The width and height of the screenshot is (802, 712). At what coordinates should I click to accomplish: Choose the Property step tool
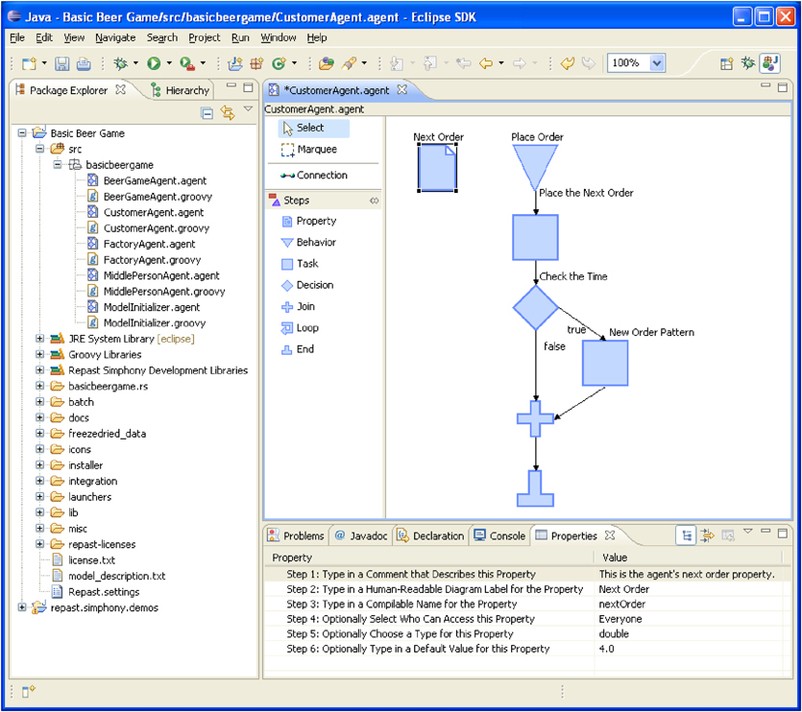click(315, 221)
